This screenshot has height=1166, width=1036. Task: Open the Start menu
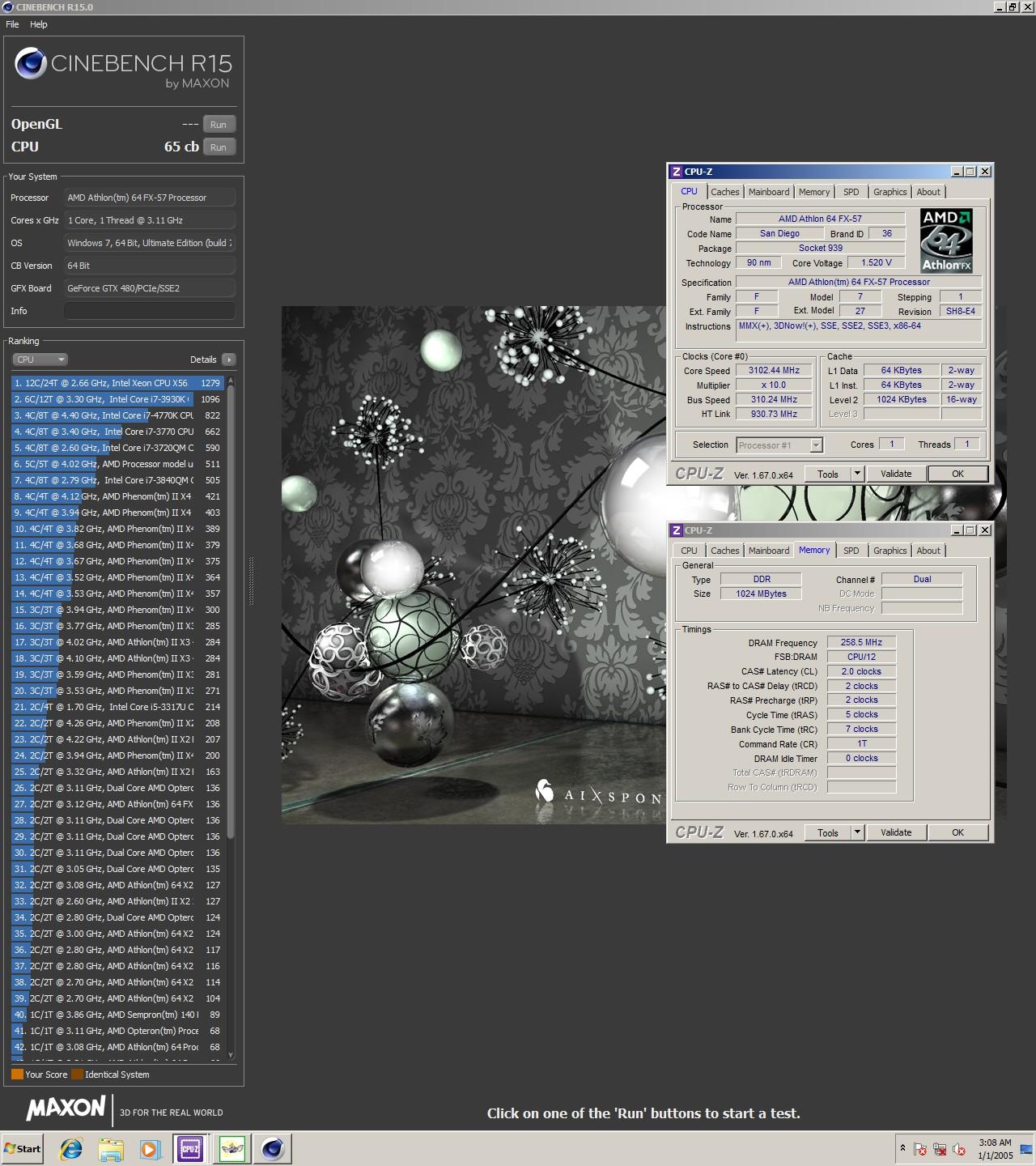[x=22, y=1148]
